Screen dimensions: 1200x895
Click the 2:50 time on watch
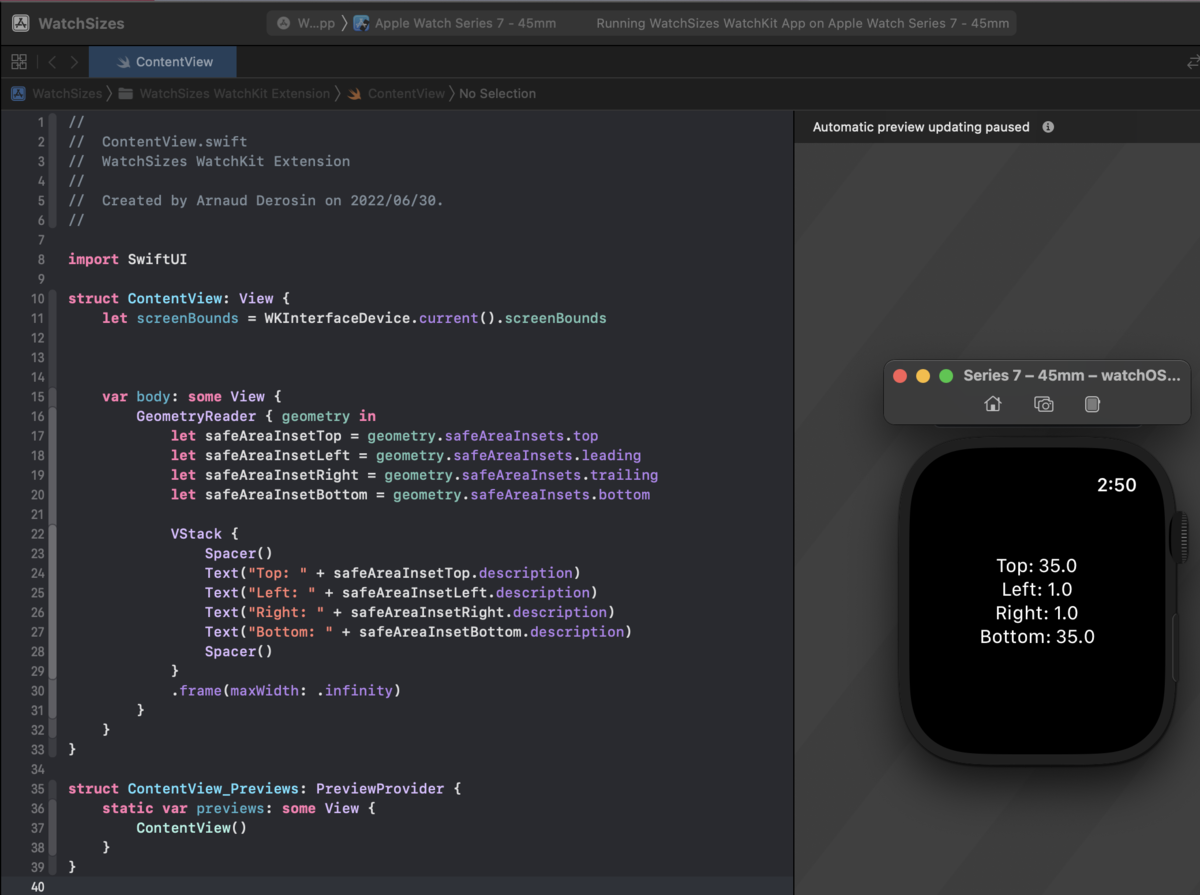(1117, 485)
